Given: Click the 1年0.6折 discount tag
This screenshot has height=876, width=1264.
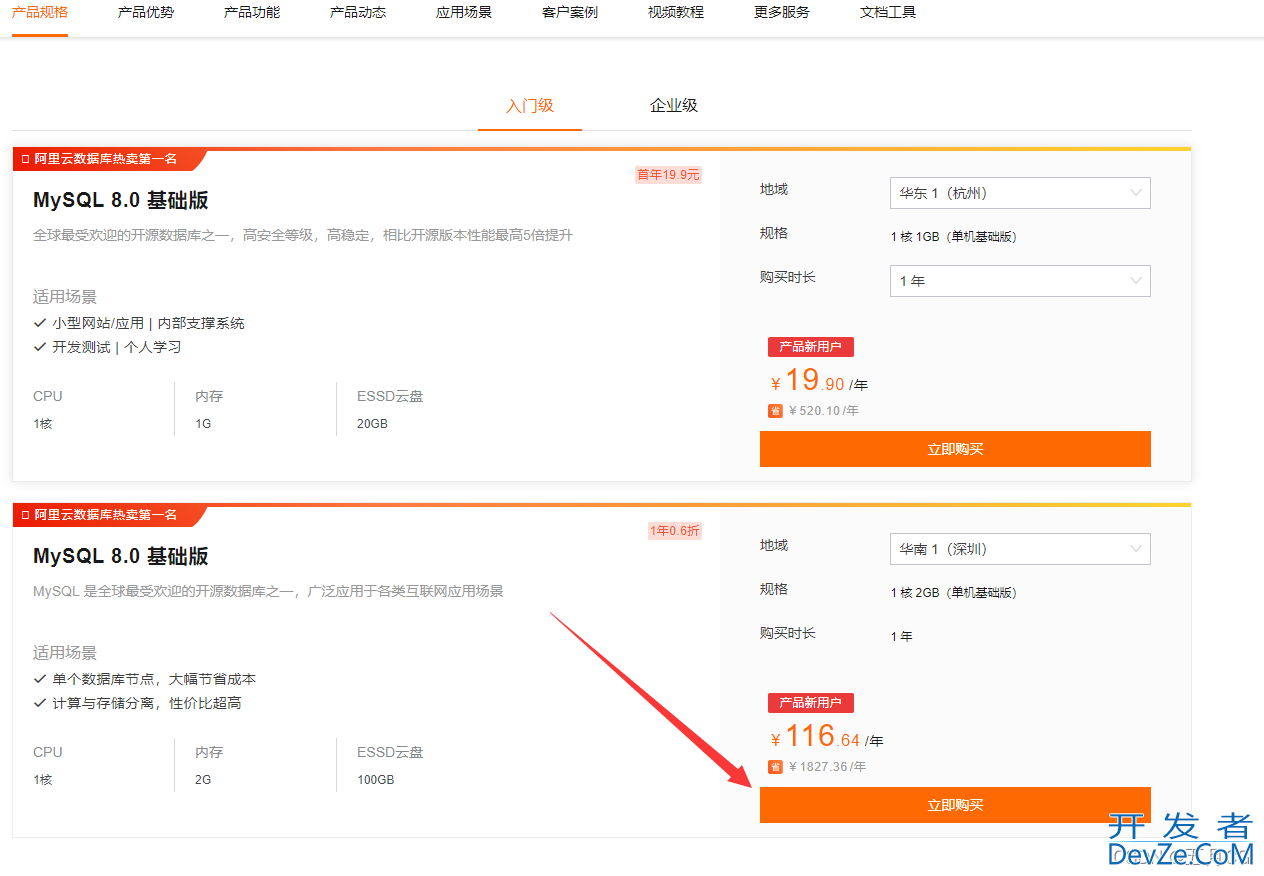Looking at the screenshot, I should 675,531.
